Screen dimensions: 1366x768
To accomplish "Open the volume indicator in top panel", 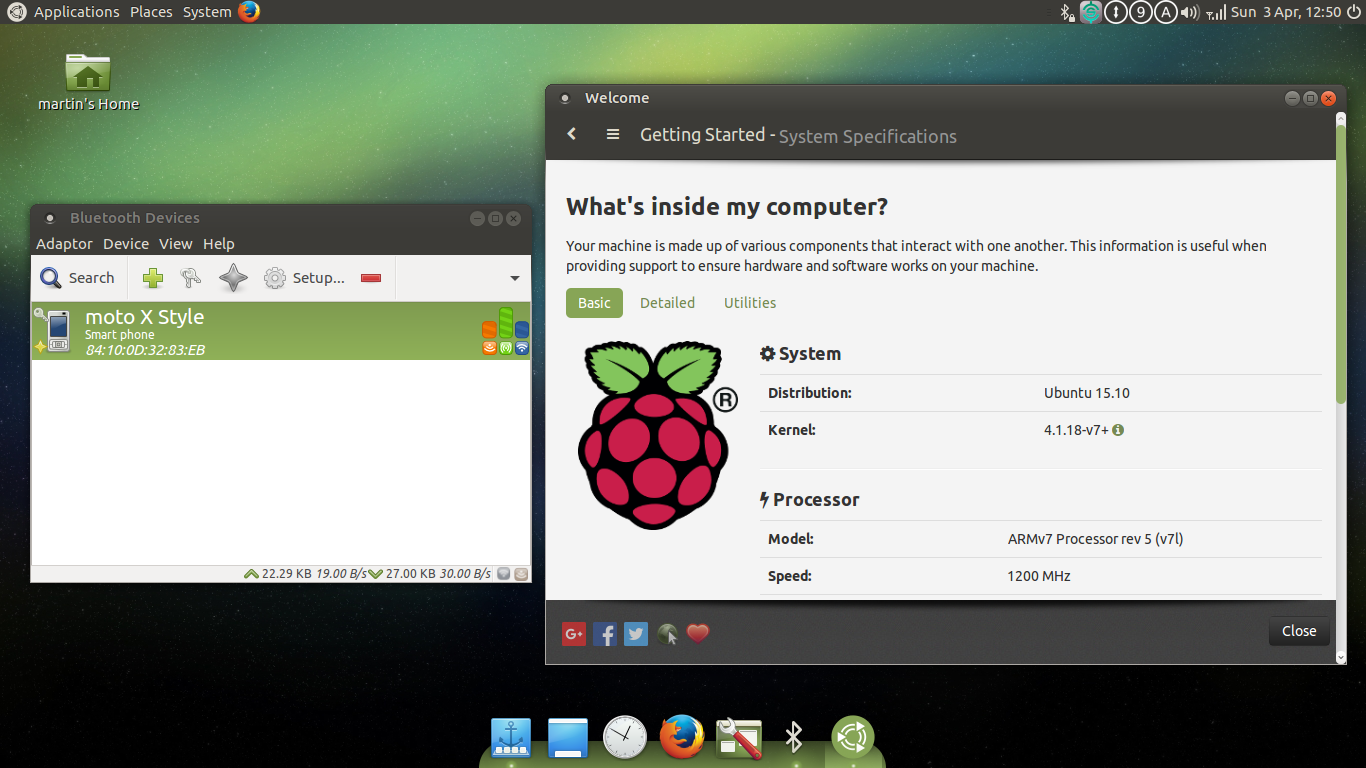I will coord(1189,12).
